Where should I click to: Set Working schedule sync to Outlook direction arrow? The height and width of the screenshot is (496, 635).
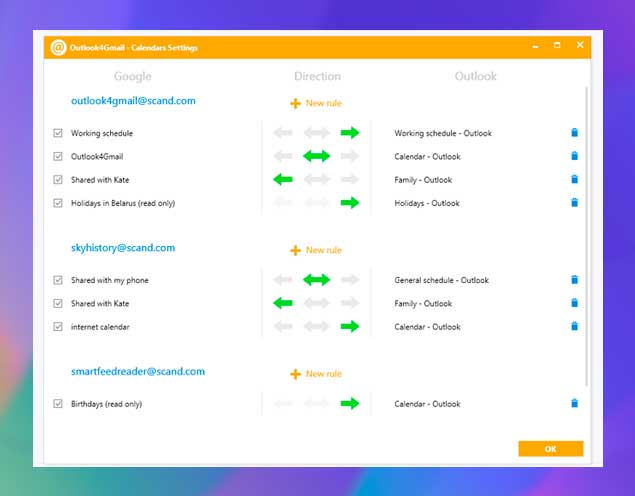pos(349,132)
